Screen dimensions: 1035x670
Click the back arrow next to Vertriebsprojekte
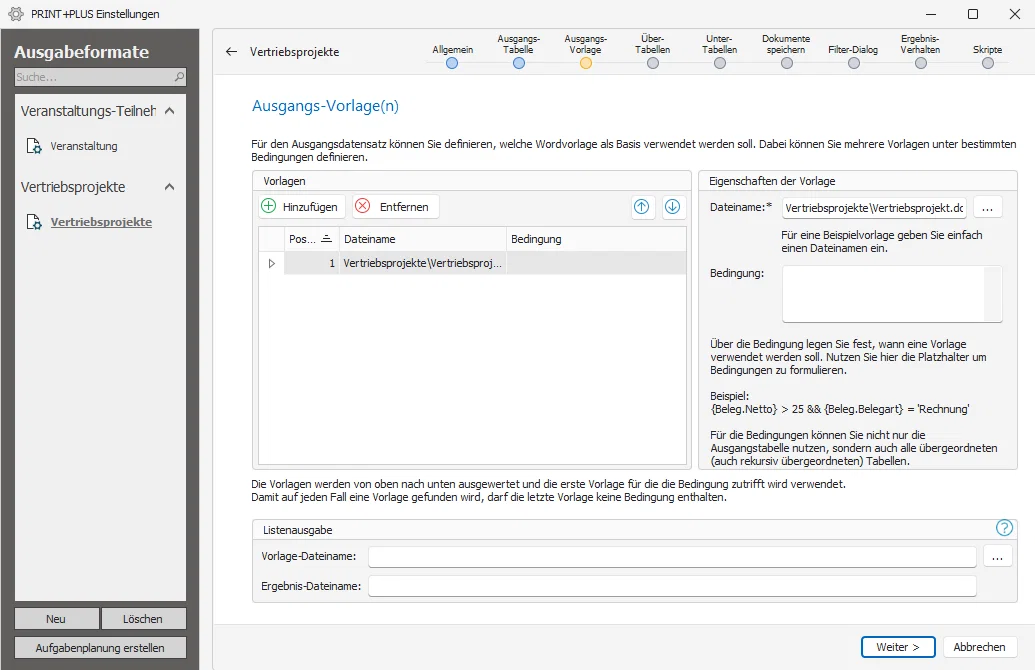point(231,51)
